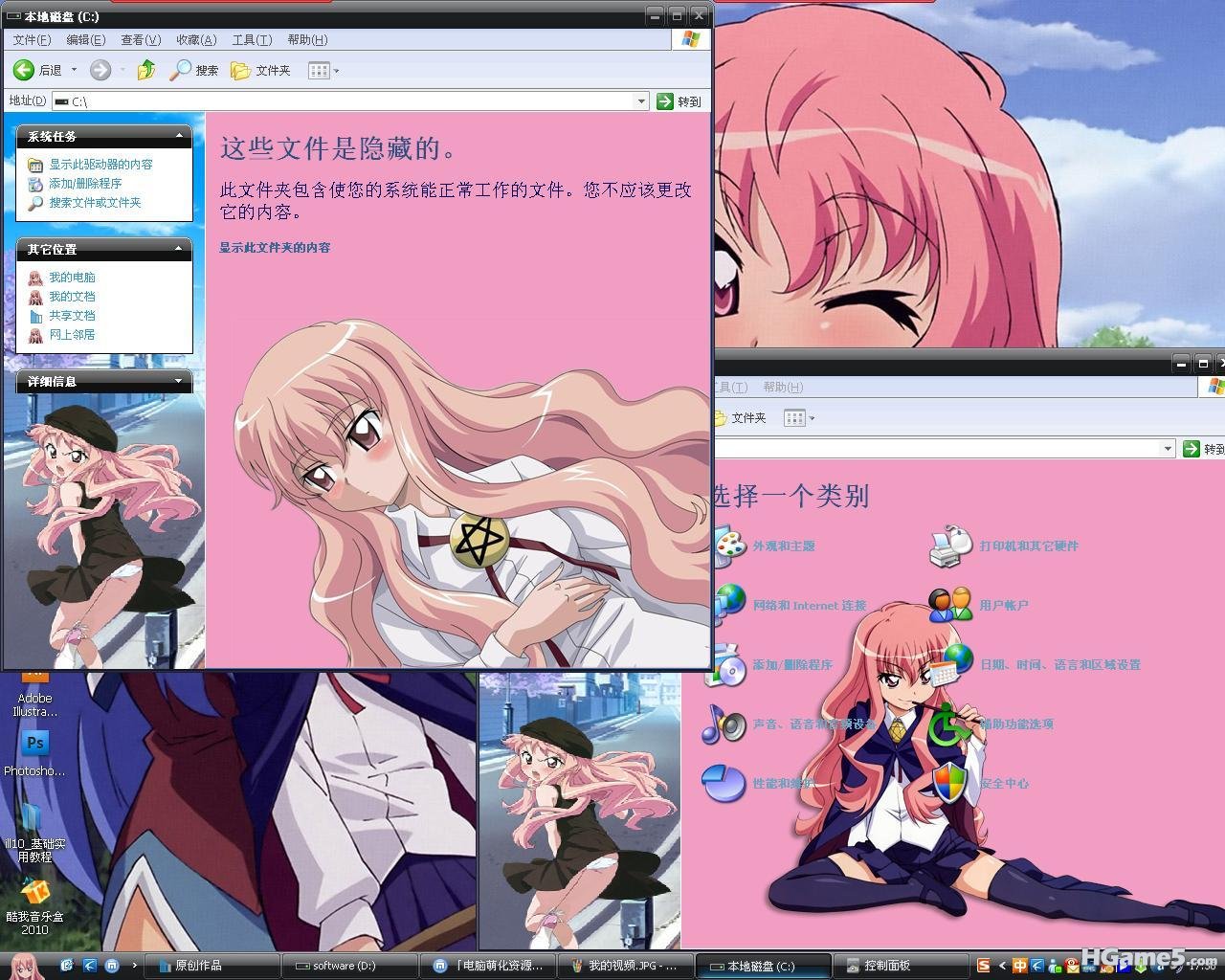Select the Photoshop desktop icon
The width and height of the screenshot is (1225, 980).
(35, 753)
